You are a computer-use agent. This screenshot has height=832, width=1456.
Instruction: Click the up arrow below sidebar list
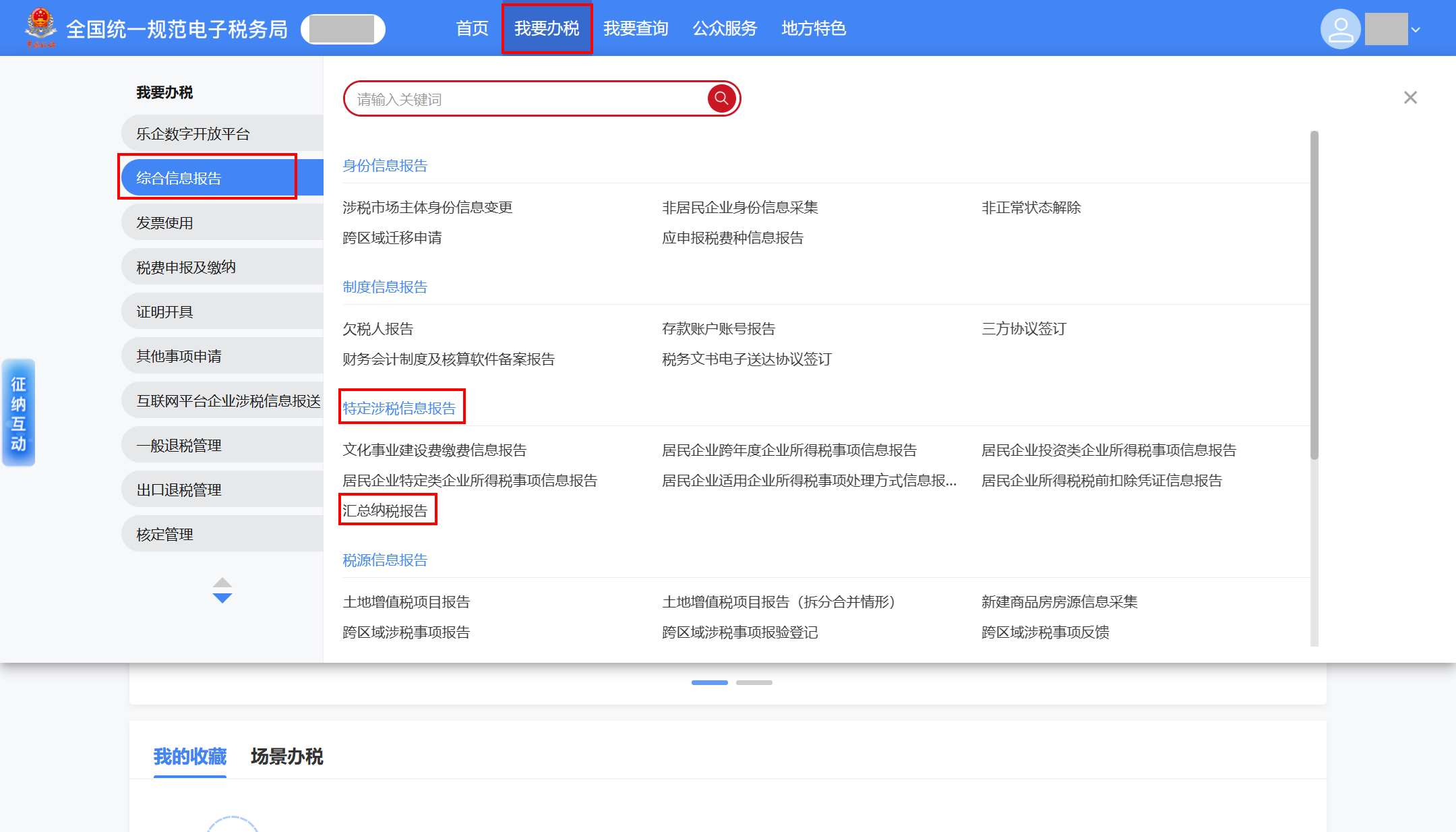pyautogui.click(x=222, y=583)
